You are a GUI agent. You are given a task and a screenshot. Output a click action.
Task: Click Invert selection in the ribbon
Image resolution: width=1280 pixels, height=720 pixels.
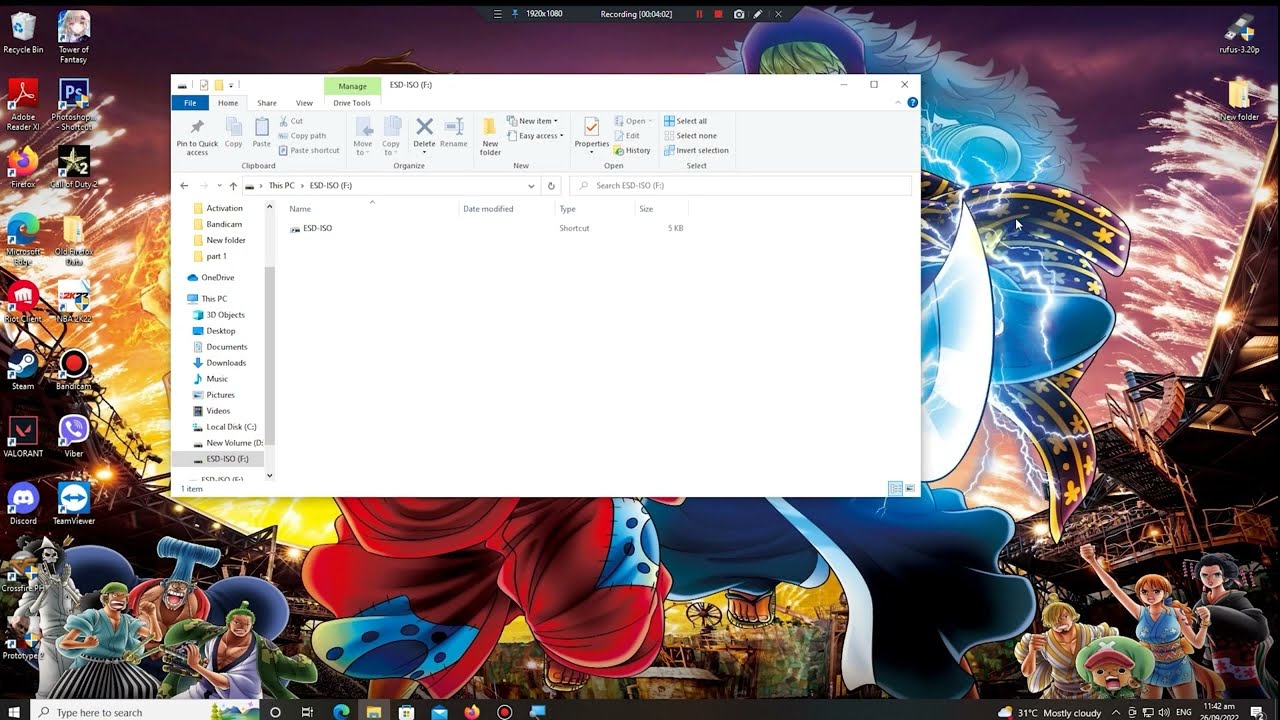696,151
